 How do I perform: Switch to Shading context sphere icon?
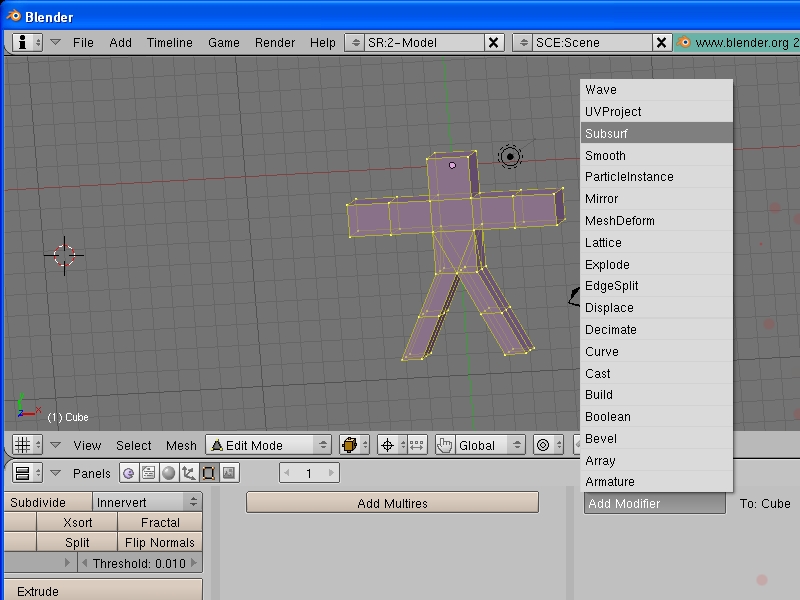[168, 473]
